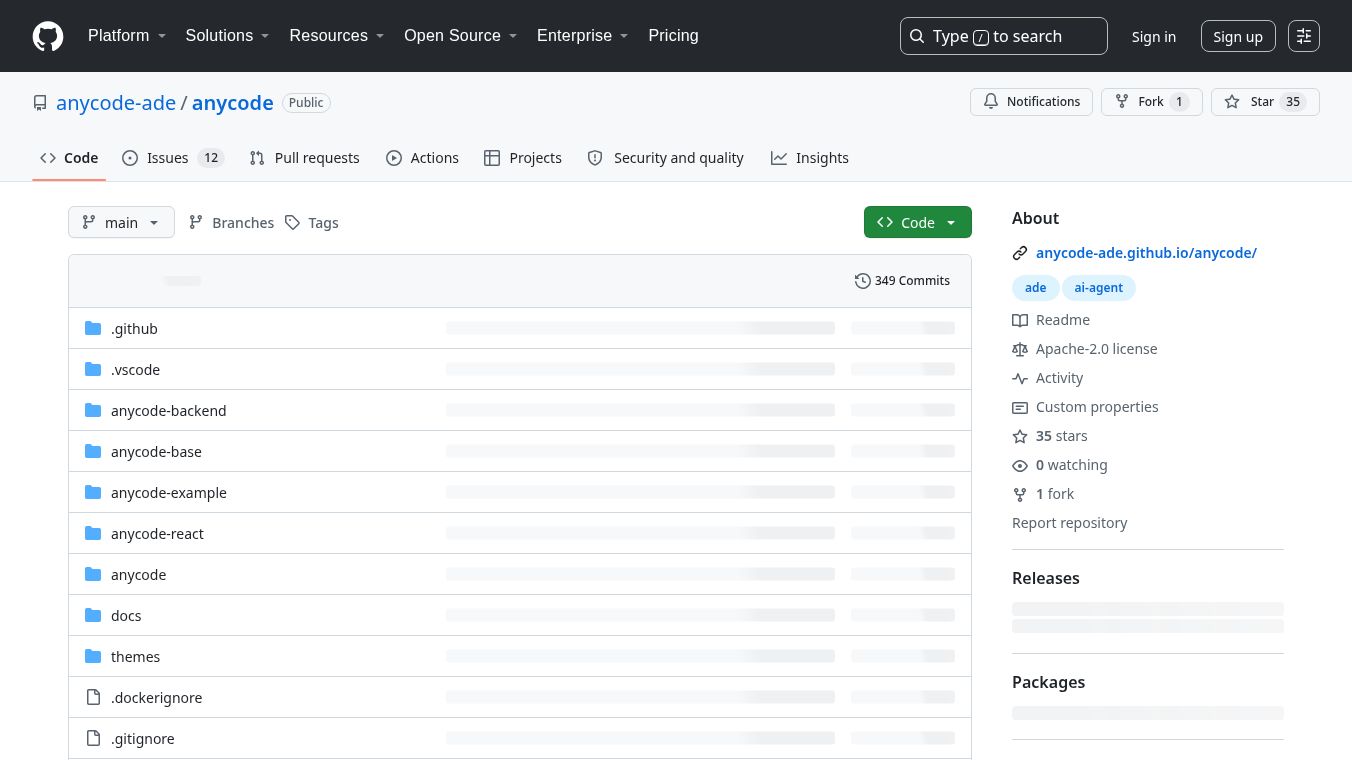Screen dimensions: 1352x760
Task: Open the Packages section heading
Action: coord(1048,682)
